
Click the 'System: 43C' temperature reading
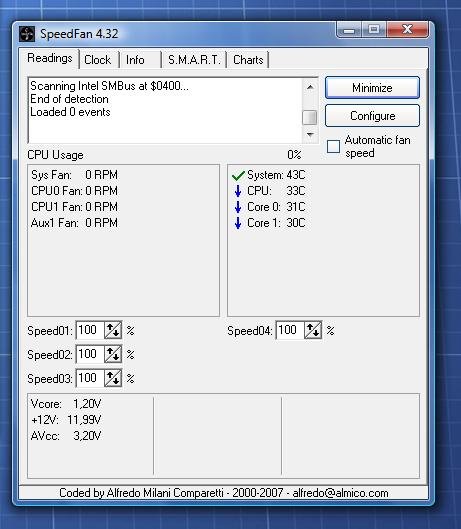tap(276, 175)
